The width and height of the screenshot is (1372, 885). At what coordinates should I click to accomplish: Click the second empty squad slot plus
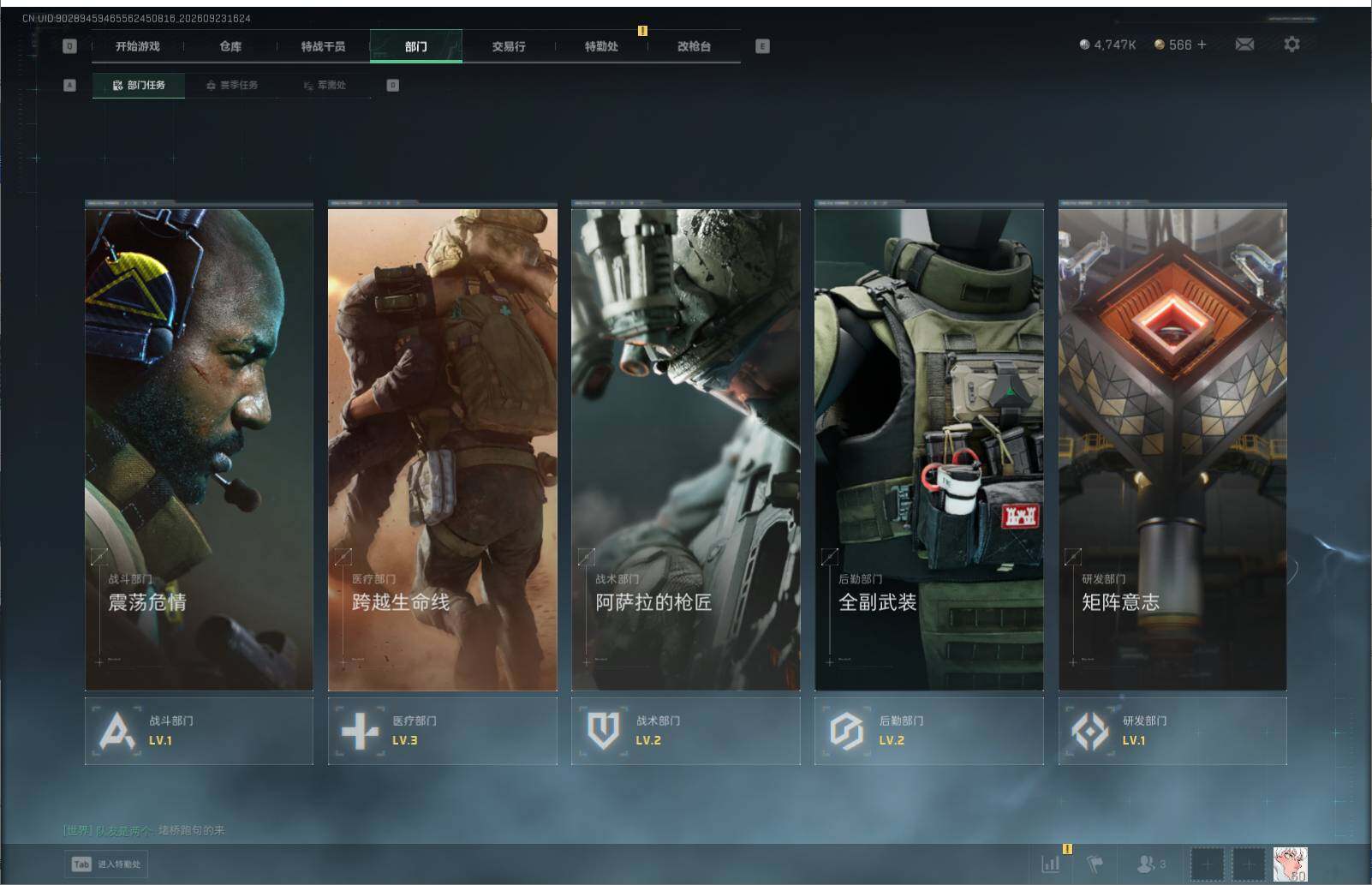coord(1248,864)
